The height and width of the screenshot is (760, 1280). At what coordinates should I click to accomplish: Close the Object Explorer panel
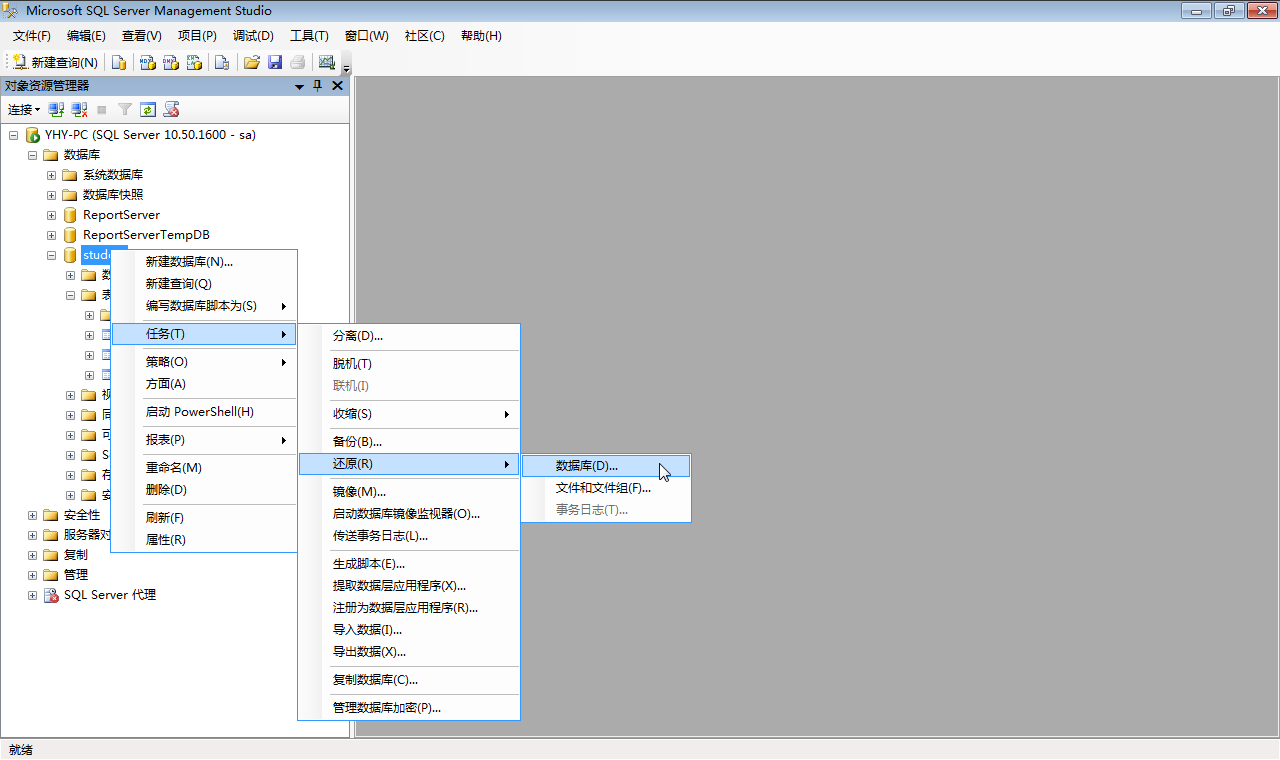tap(337, 86)
